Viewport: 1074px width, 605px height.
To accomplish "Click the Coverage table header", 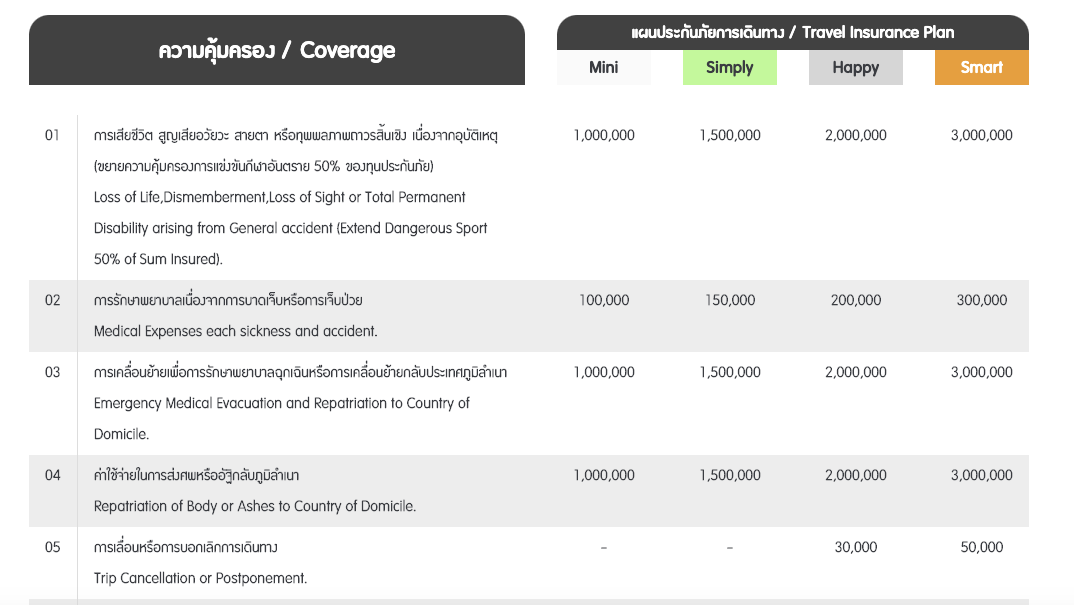I will point(277,50).
